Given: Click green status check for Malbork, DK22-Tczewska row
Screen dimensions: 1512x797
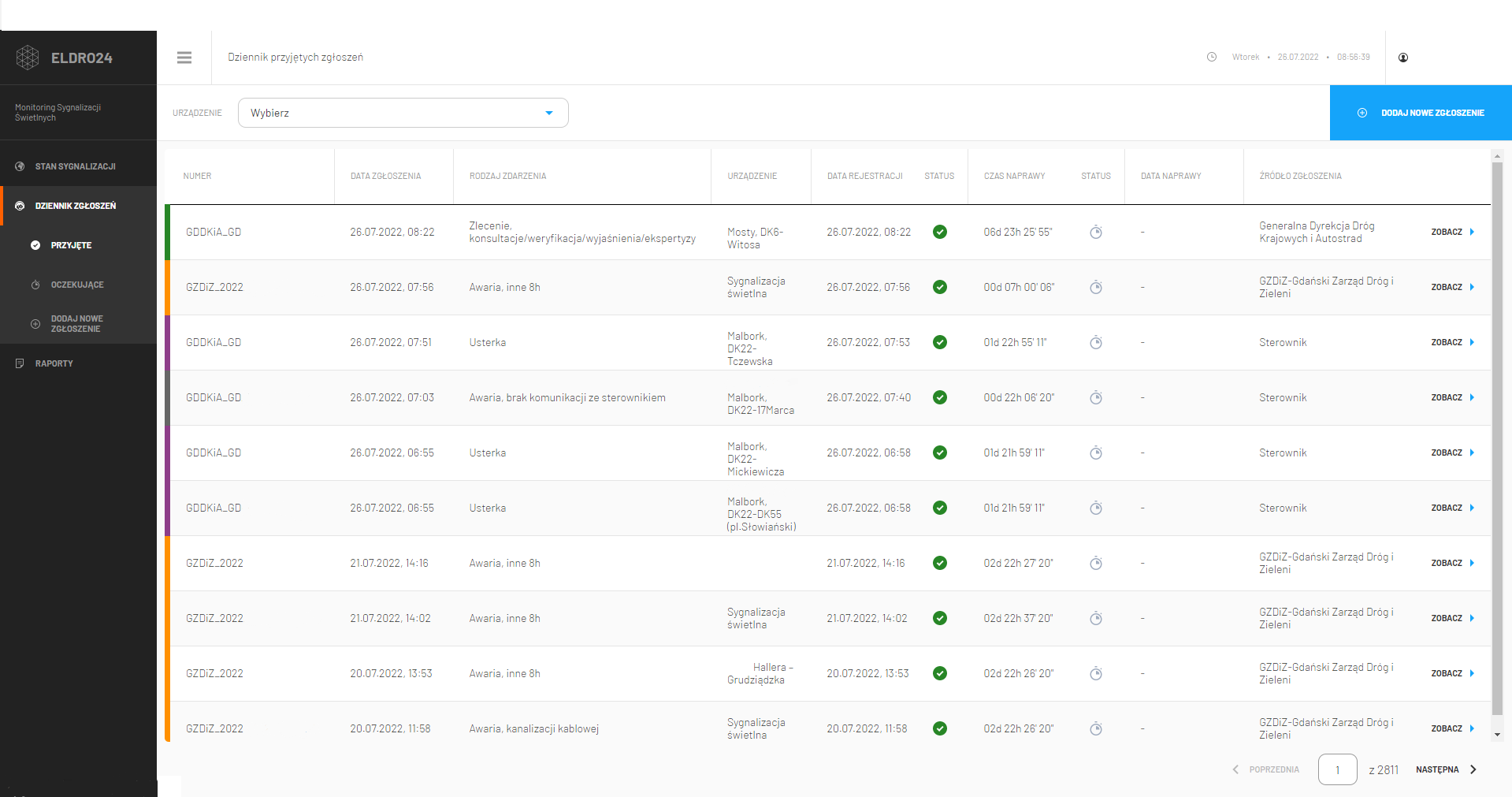Looking at the screenshot, I should click(x=939, y=342).
